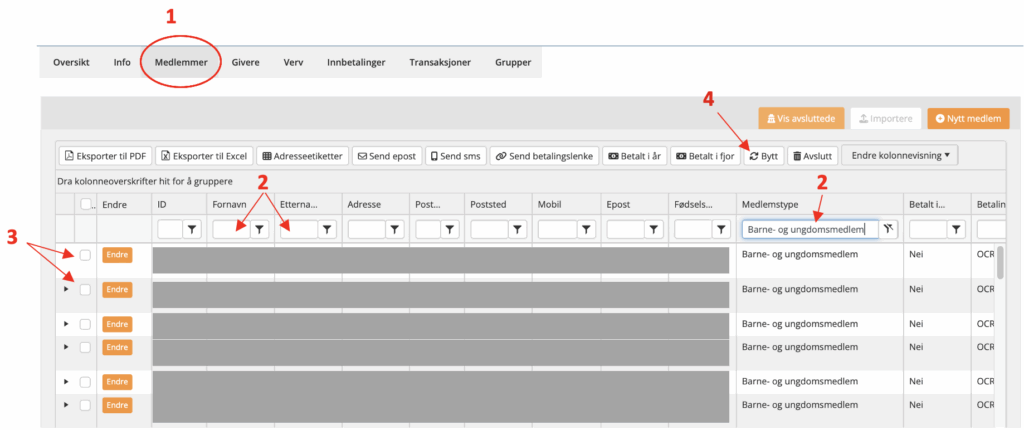Click the Medlemstype filter text field
The width and height of the screenshot is (1024, 430).
point(810,230)
